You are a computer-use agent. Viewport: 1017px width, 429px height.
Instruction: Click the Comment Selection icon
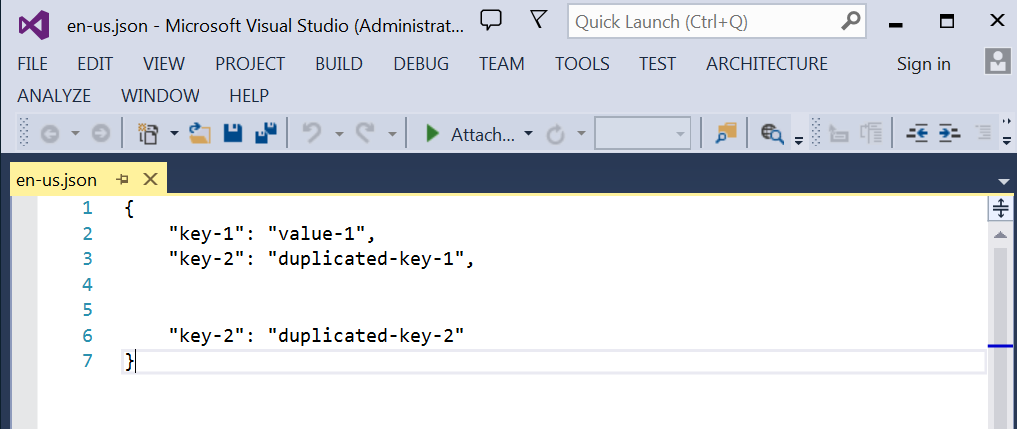pos(983,134)
